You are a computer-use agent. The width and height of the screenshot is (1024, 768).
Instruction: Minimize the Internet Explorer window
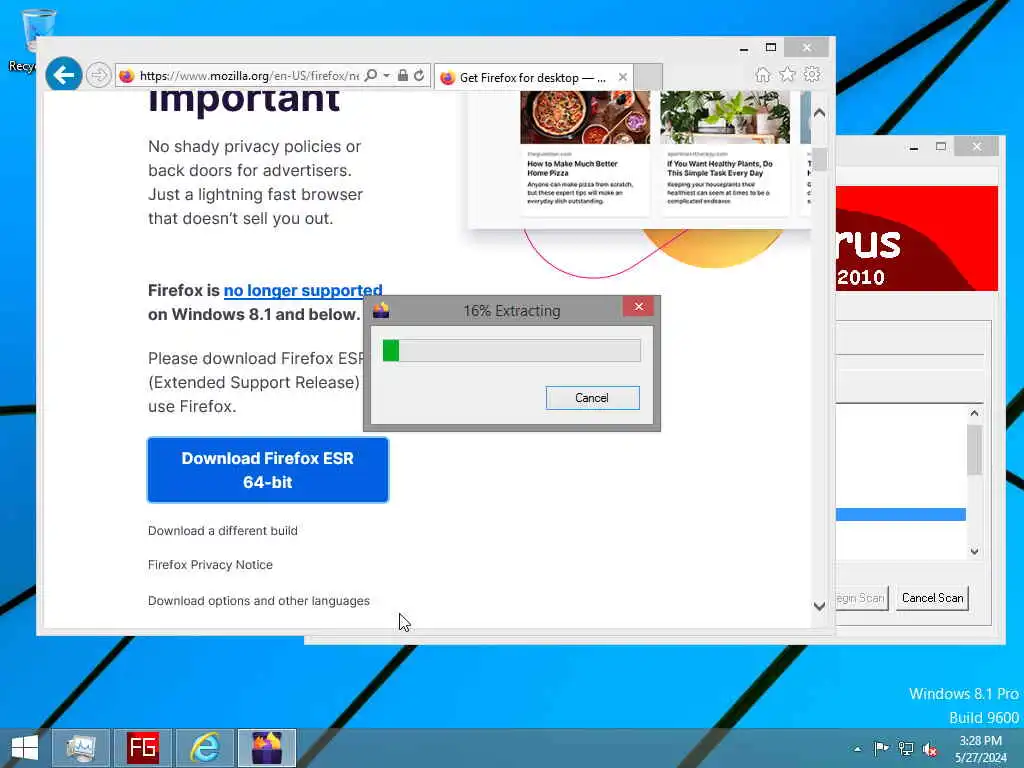click(744, 48)
